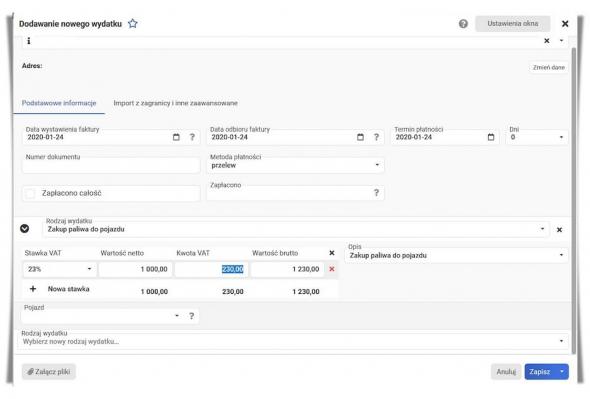Click the info icon in contractor field
The image size is (590, 399).
[x=29, y=41]
